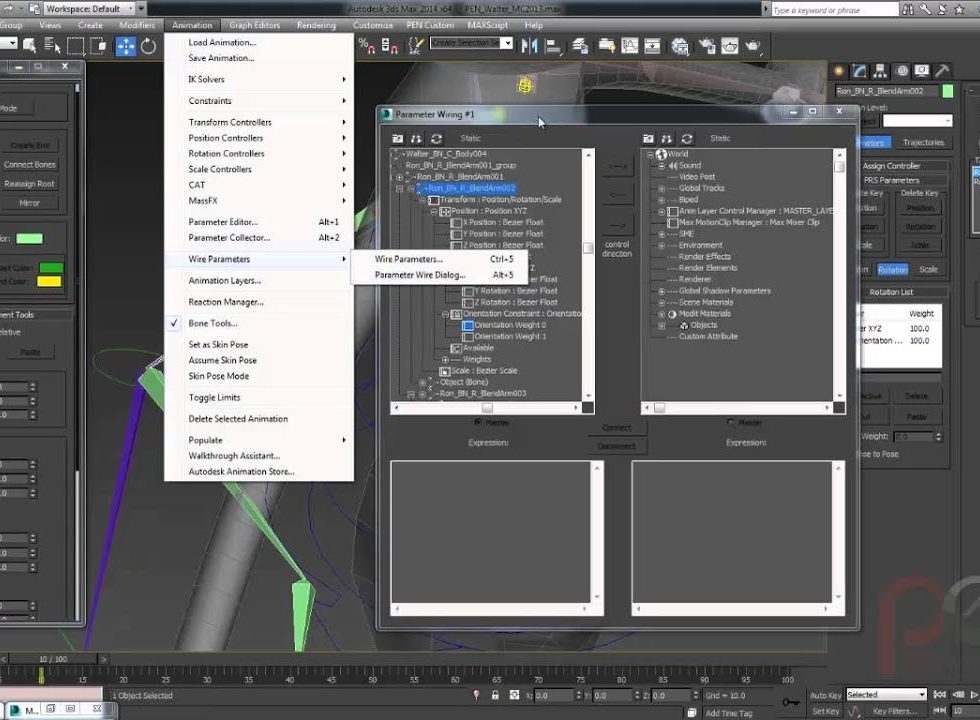Click the Connect Bones button

[x=29, y=164]
